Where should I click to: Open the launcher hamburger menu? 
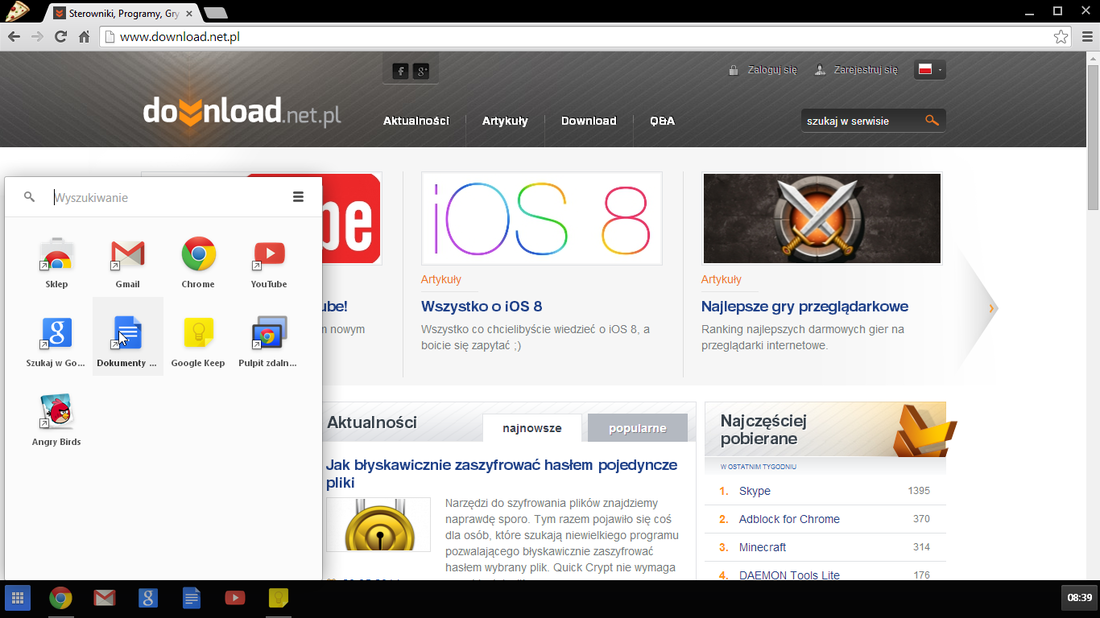pyautogui.click(x=298, y=197)
